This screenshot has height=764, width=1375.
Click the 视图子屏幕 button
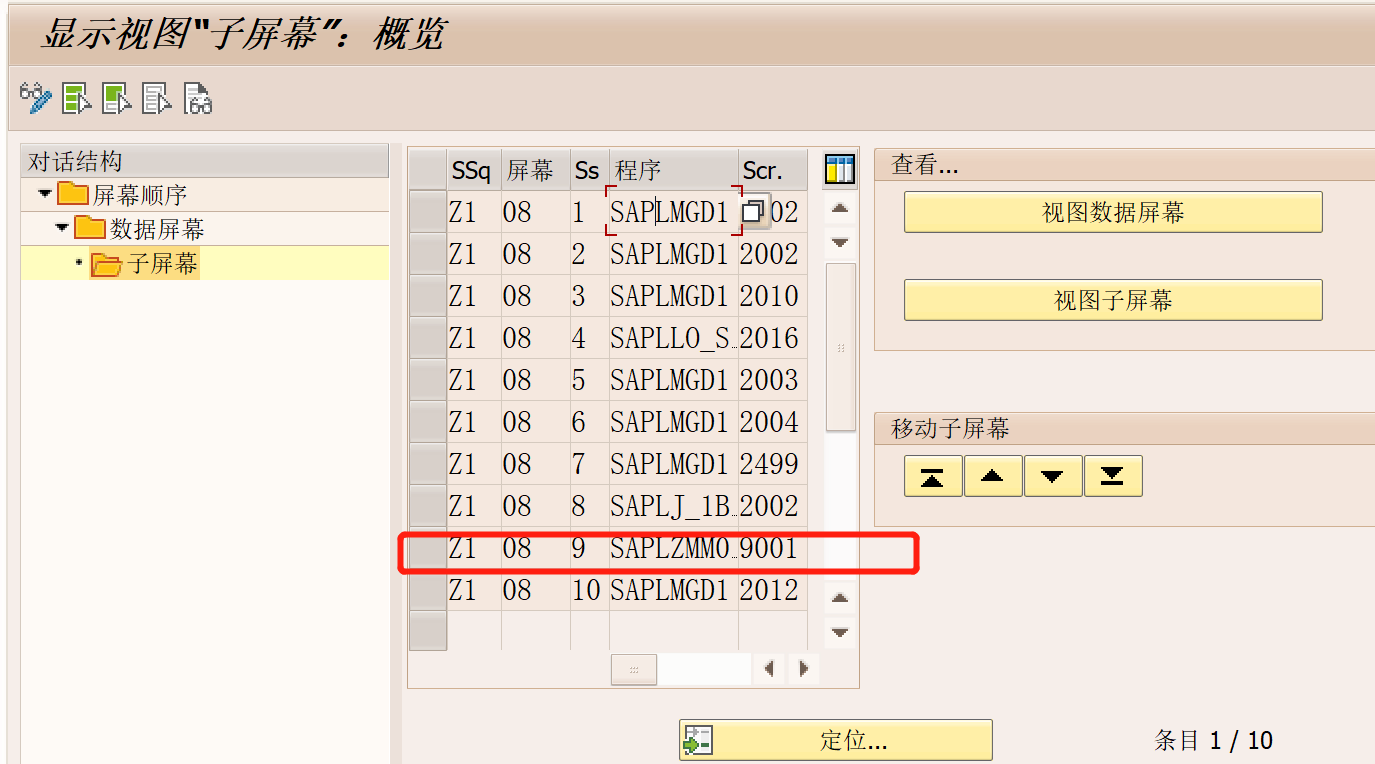tap(1113, 300)
